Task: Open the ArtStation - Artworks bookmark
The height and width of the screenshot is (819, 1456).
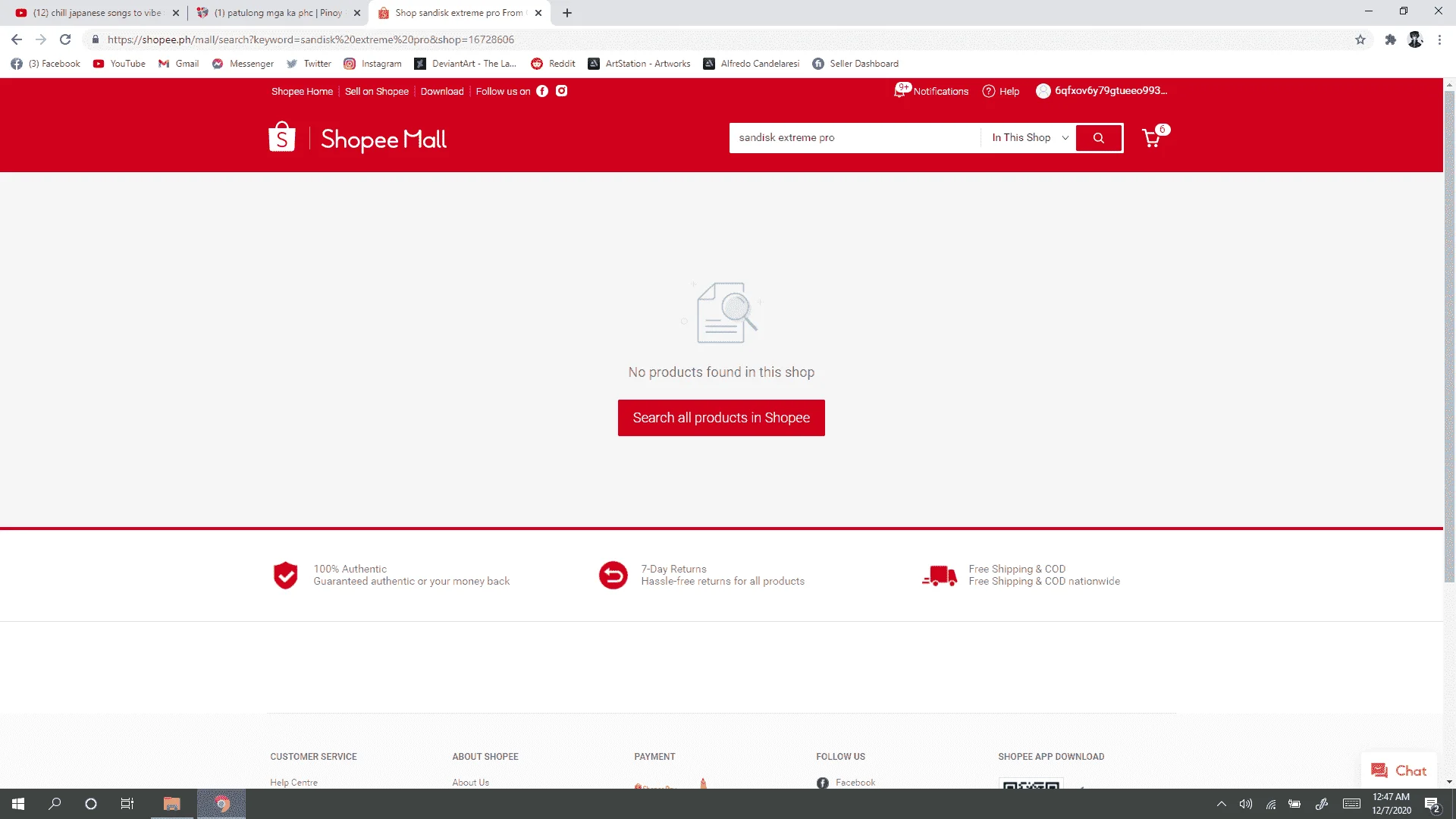Action: pos(639,64)
